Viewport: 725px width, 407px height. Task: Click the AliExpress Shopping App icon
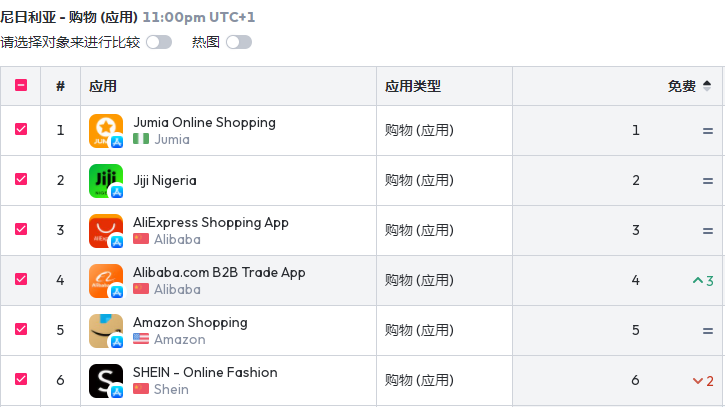point(106,230)
